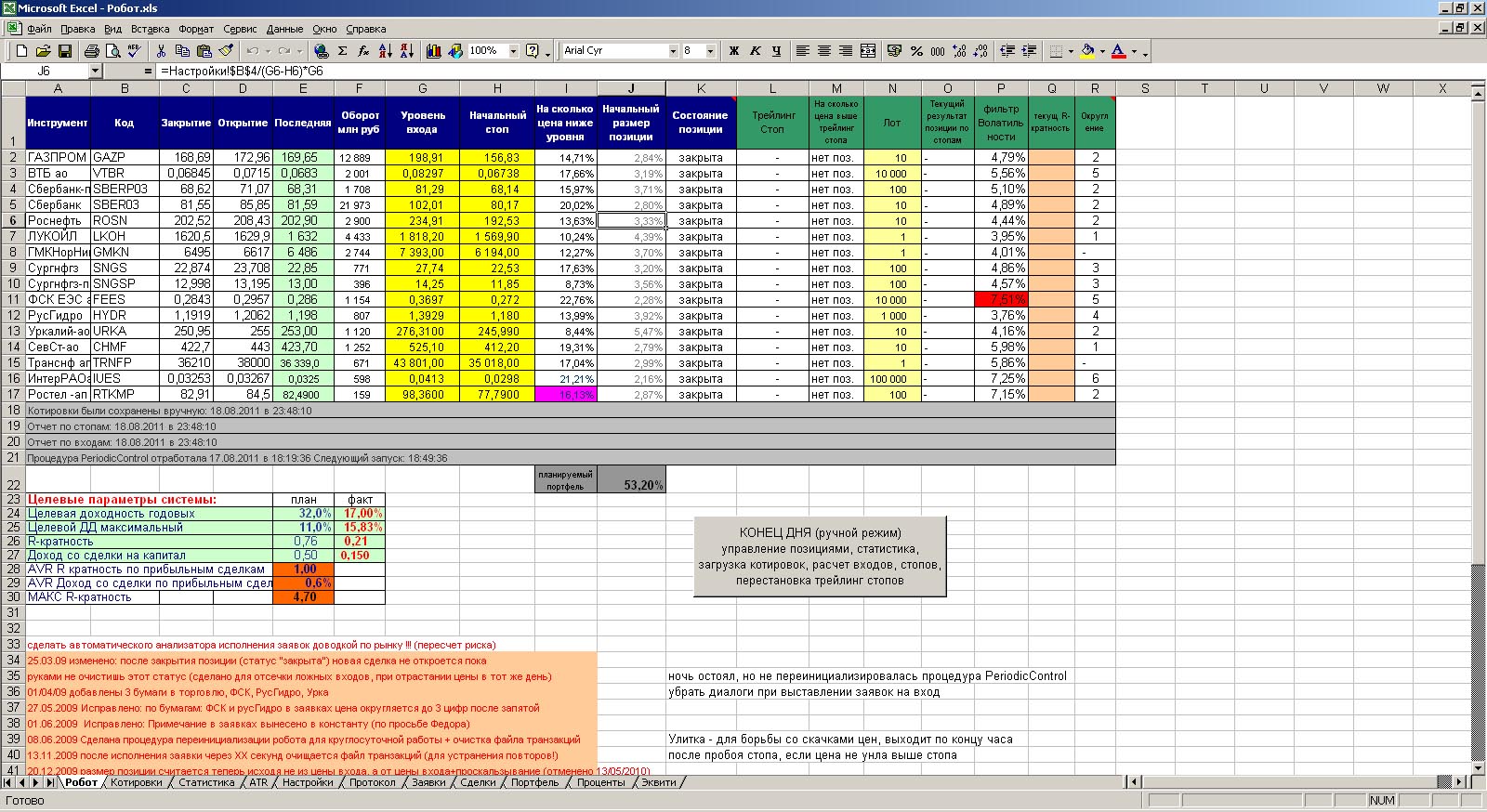Apply Percent Style formatting
This screenshot has width=1487, height=812.
pyautogui.click(x=916, y=51)
